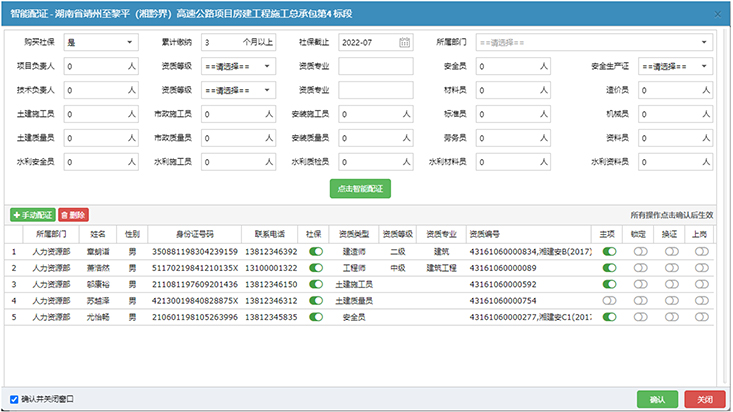This screenshot has width=733, height=412.
Task: Click the 资质类型 column header
Action: coord(357,233)
